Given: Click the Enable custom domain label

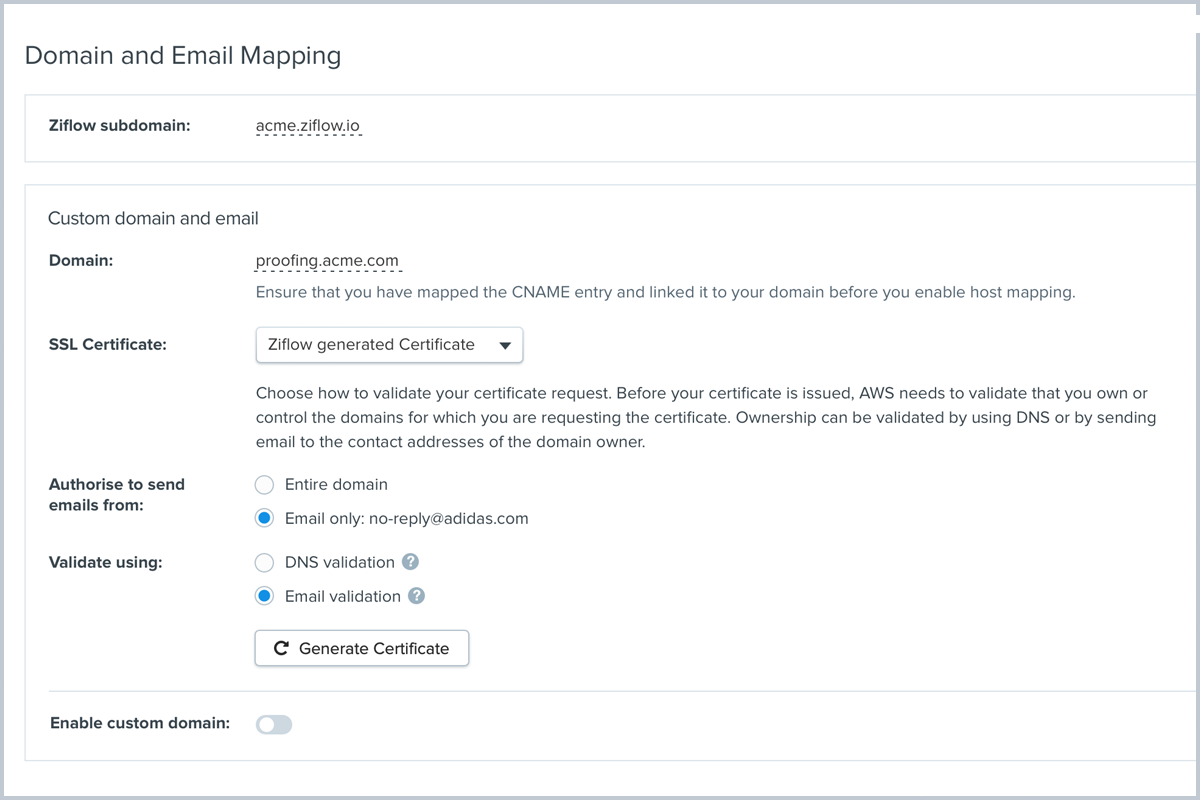Looking at the screenshot, I should [140, 723].
